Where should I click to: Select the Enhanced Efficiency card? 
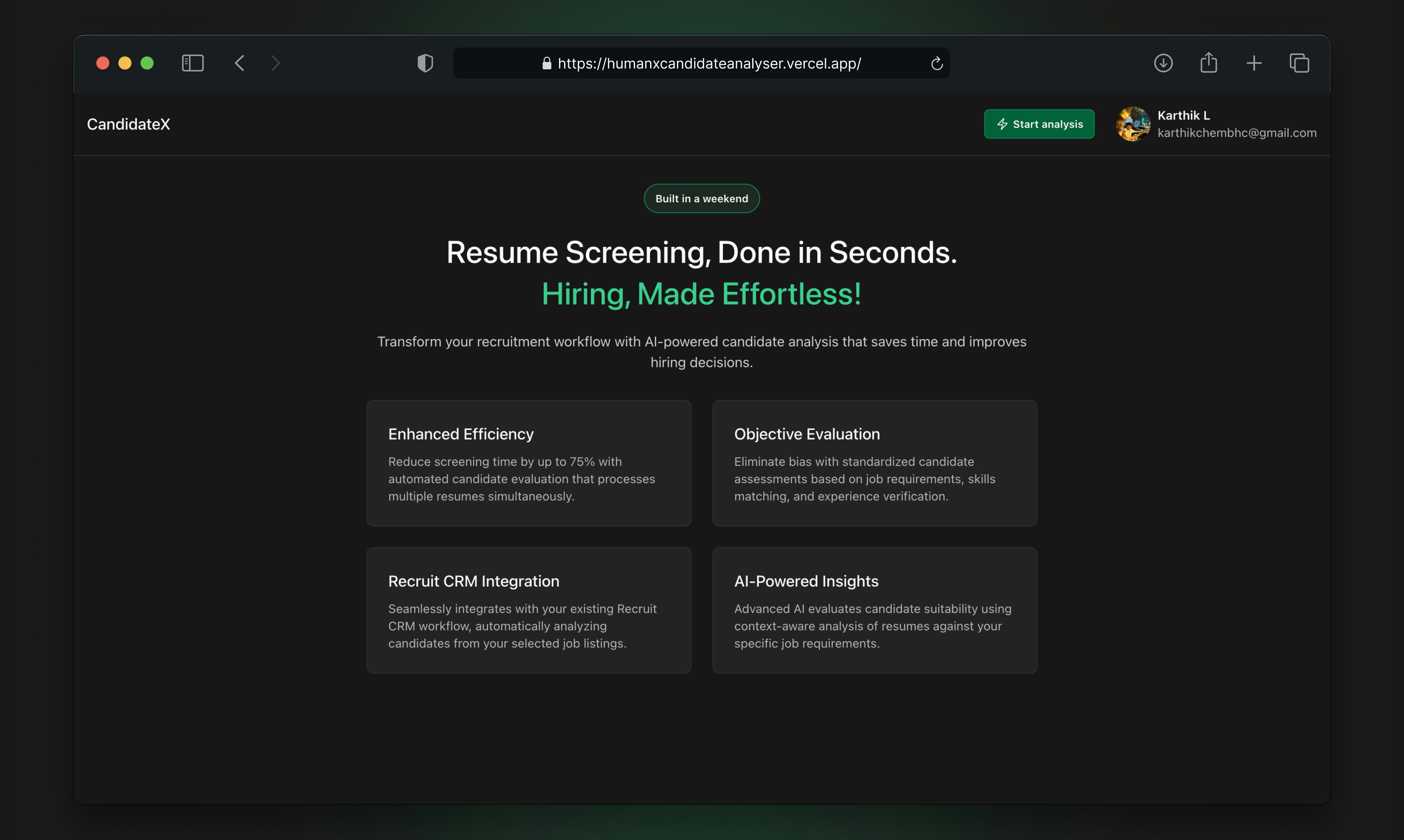(528, 463)
